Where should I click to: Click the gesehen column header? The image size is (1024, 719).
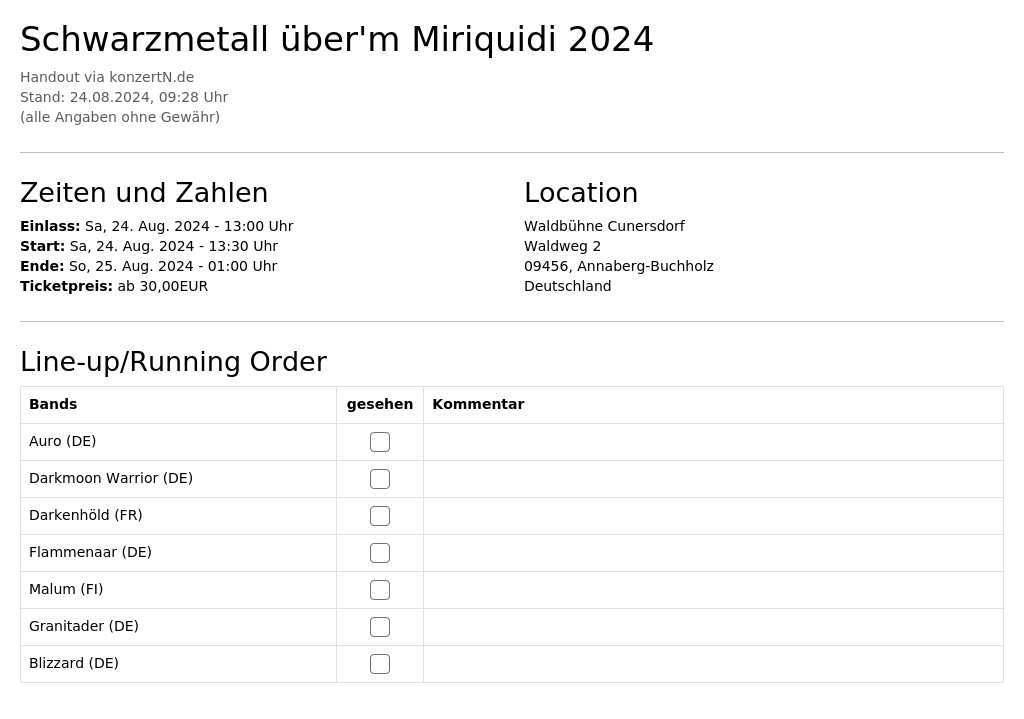click(x=379, y=404)
